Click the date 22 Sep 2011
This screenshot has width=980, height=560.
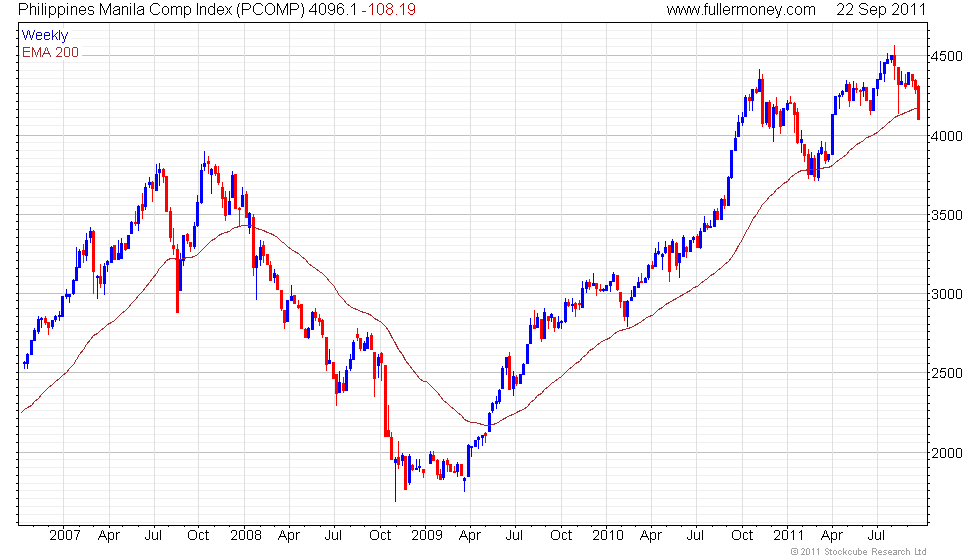pyautogui.click(x=881, y=10)
